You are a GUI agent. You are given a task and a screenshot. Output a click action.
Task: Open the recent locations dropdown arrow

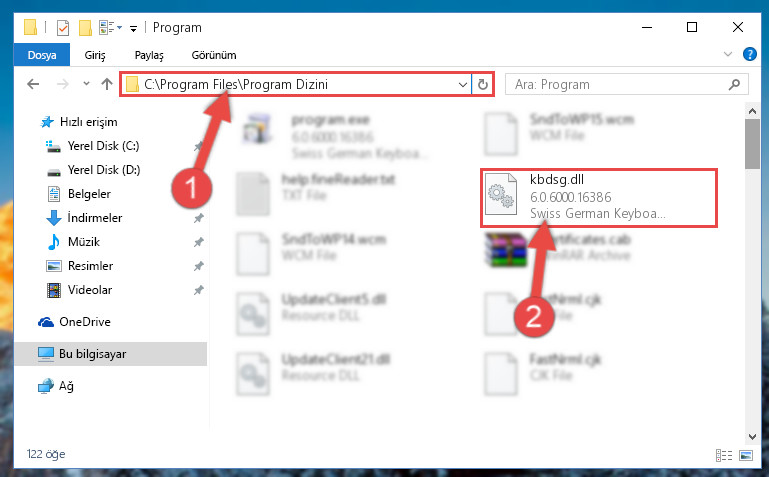(86, 84)
